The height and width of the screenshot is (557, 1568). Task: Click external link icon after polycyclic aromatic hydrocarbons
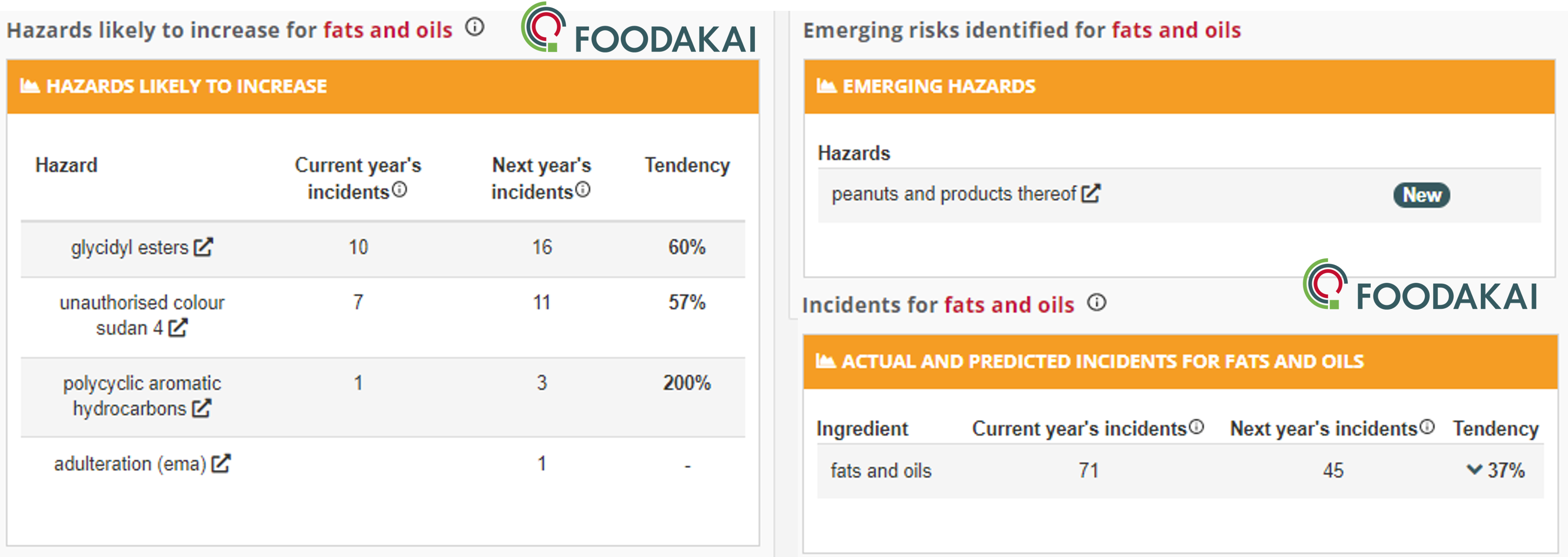202,408
